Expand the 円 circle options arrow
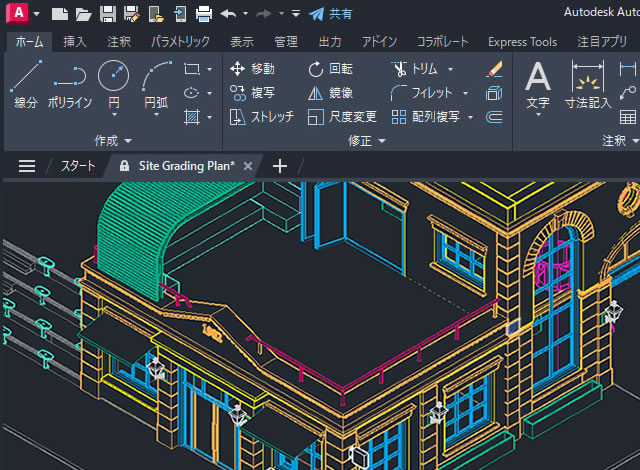 pos(114,115)
